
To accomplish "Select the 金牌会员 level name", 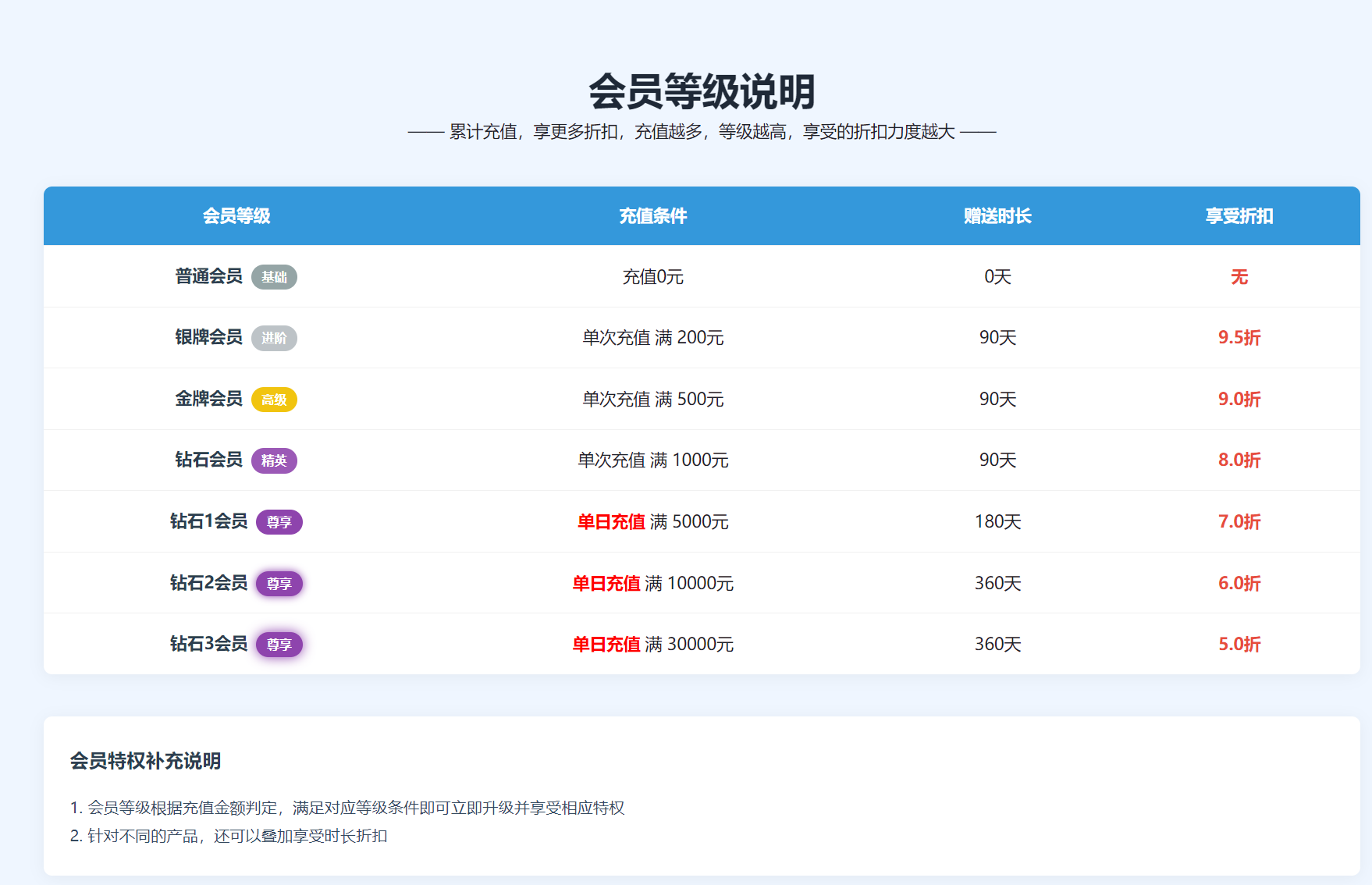I will pos(208,399).
